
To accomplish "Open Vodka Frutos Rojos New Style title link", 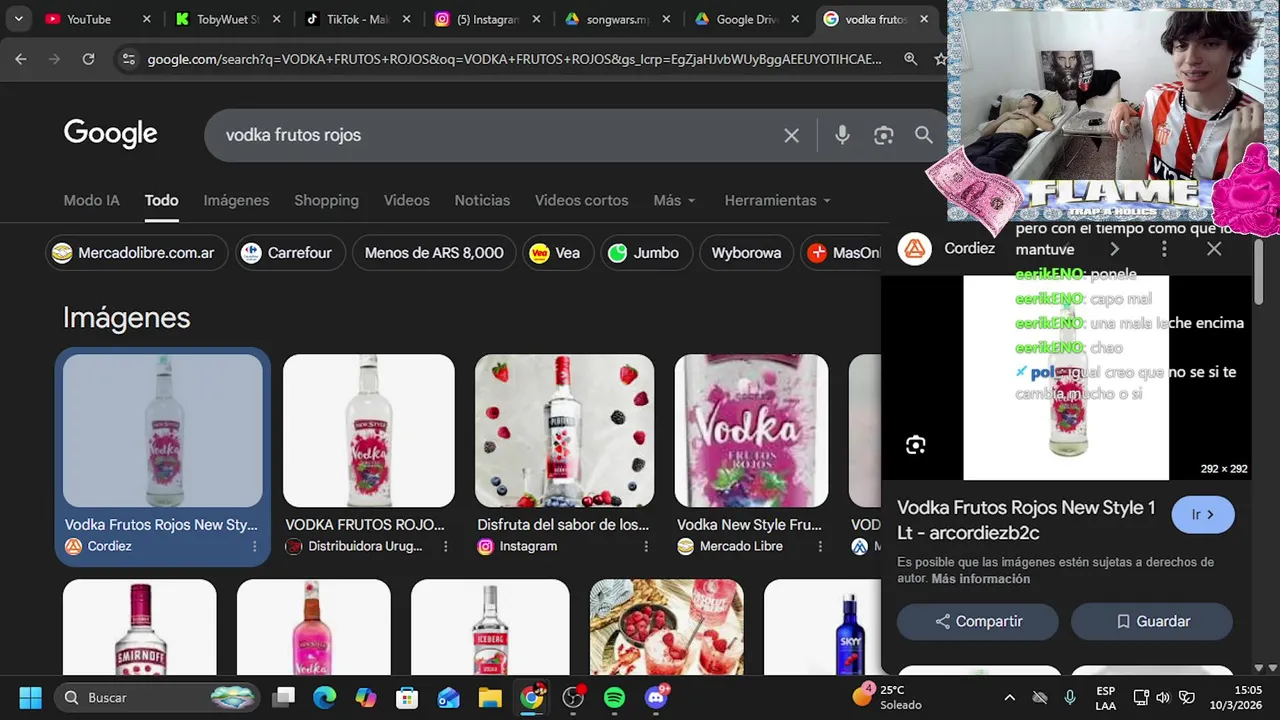I will 1026,520.
